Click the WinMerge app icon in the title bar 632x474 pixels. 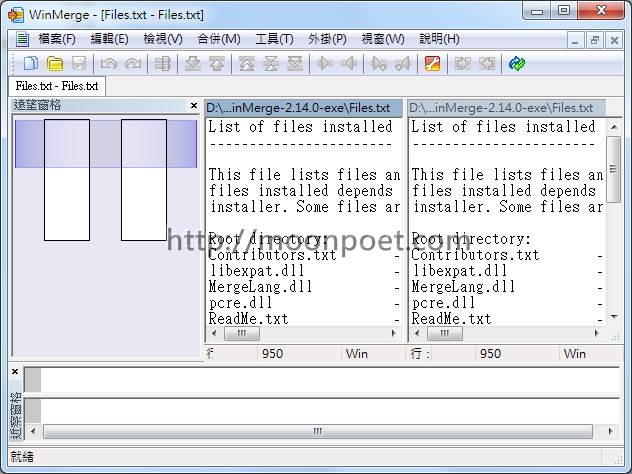16,15
